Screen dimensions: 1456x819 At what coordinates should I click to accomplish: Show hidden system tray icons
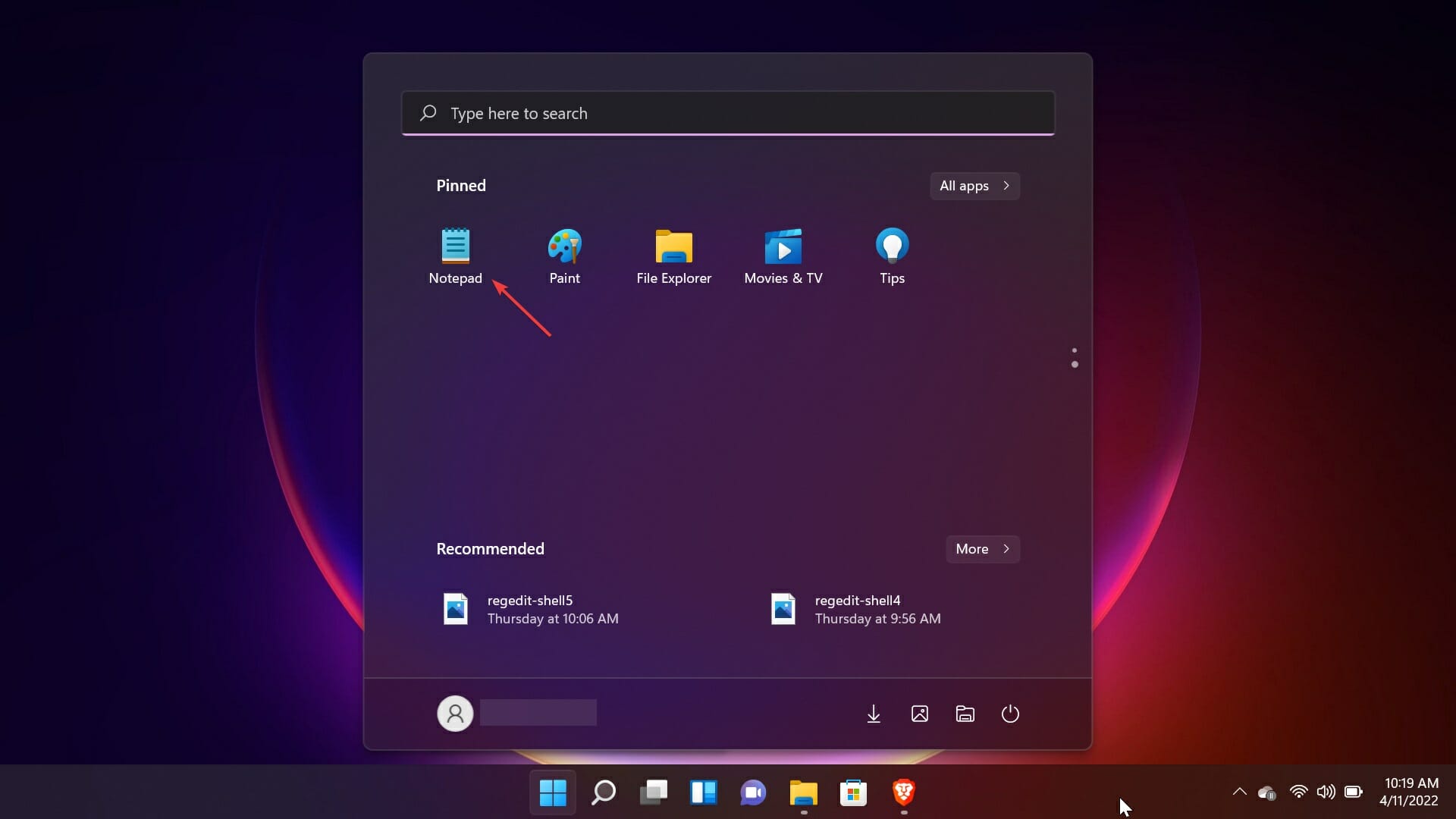pyautogui.click(x=1239, y=792)
